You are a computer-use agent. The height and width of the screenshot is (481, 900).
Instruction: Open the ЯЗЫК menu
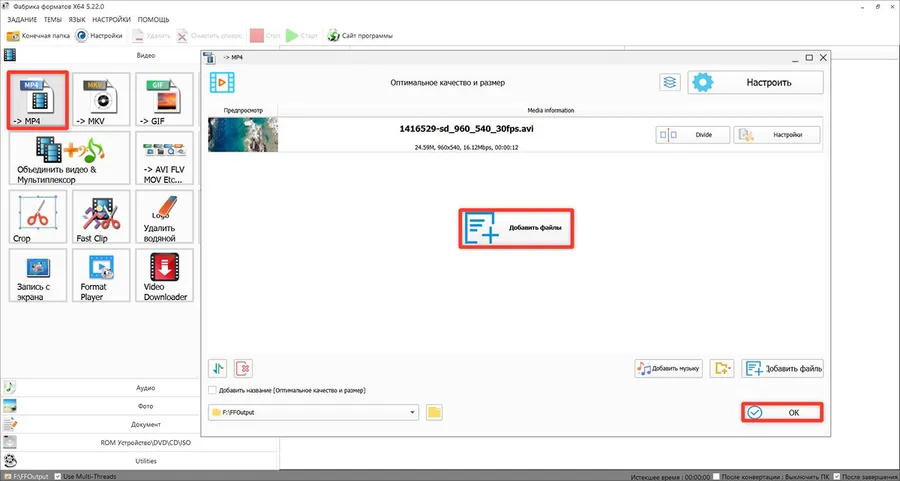click(77, 20)
